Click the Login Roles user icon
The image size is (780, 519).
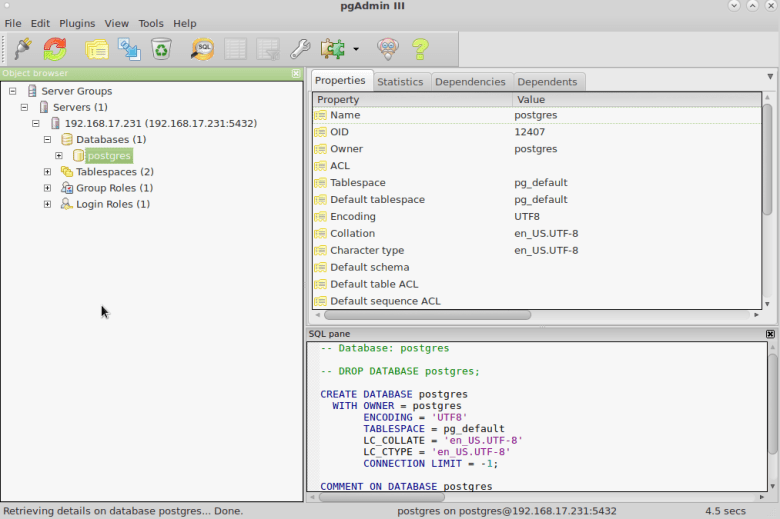[x=67, y=204]
